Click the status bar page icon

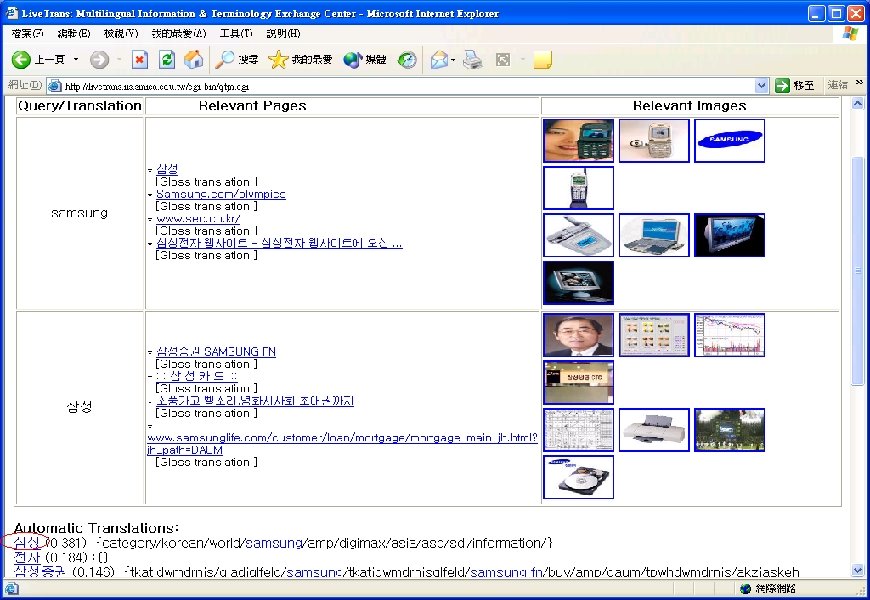coord(12,588)
